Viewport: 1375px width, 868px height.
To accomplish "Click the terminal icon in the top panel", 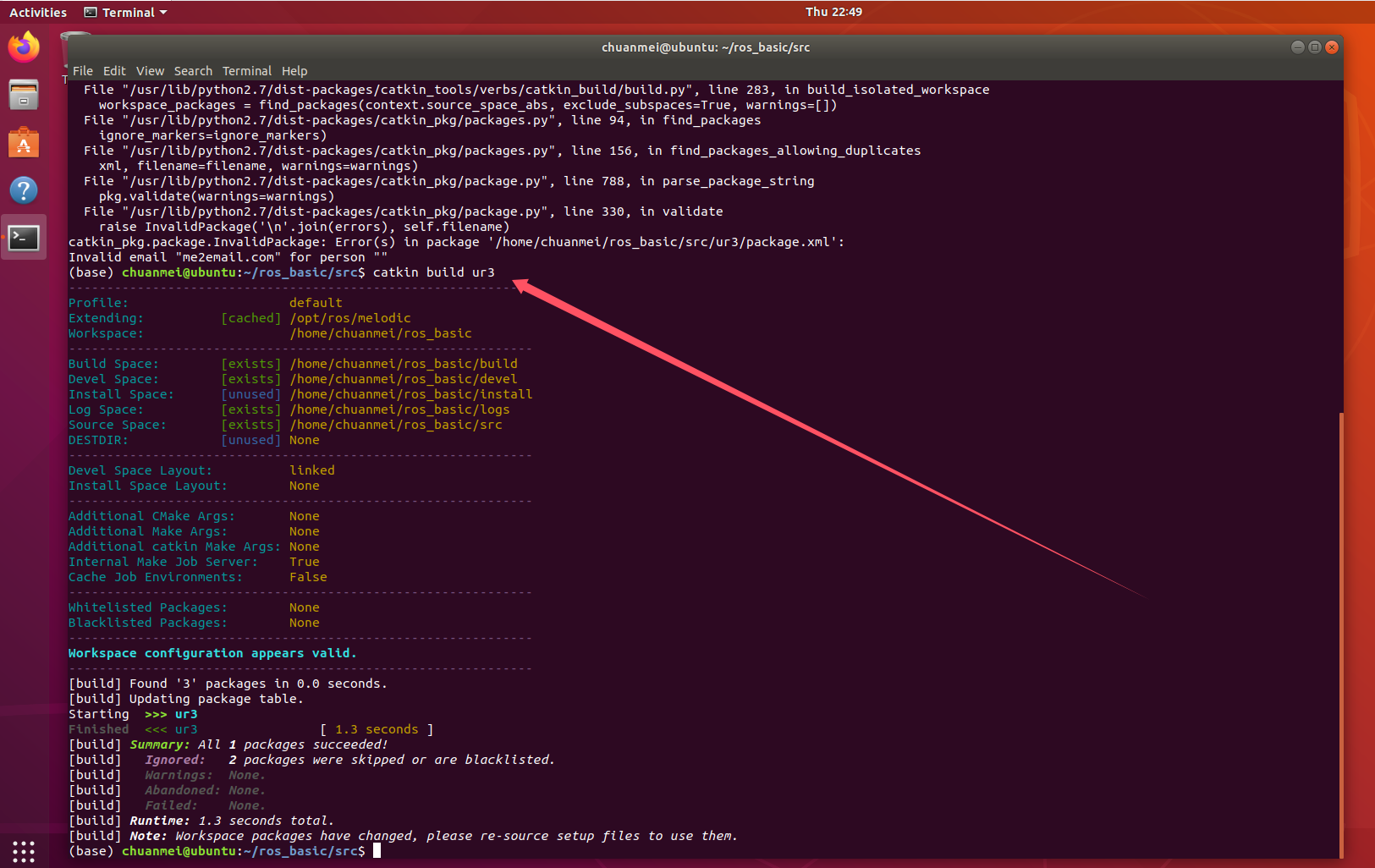I will (90, 12).
